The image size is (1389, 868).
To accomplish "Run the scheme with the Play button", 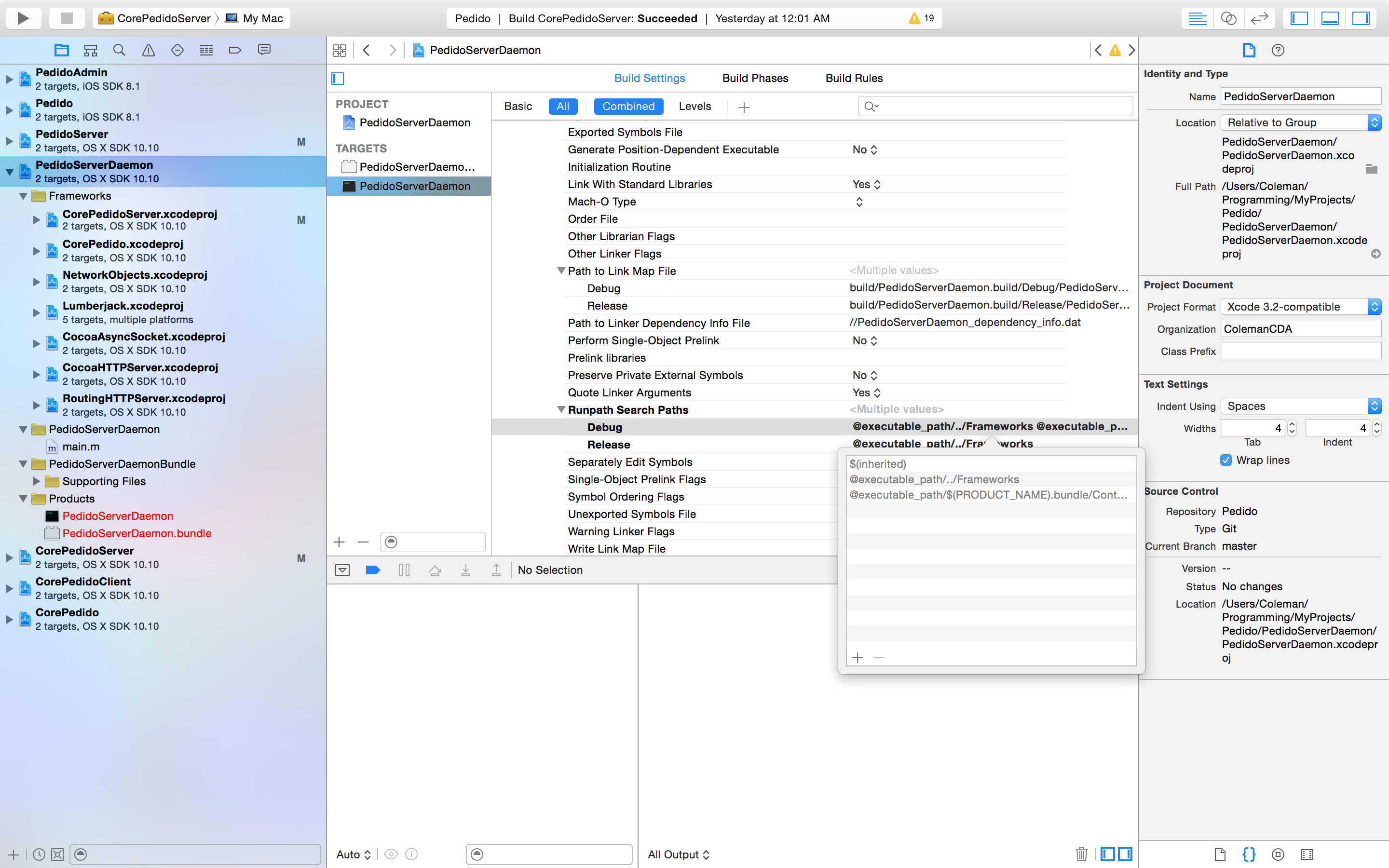I will coord(23,18).
